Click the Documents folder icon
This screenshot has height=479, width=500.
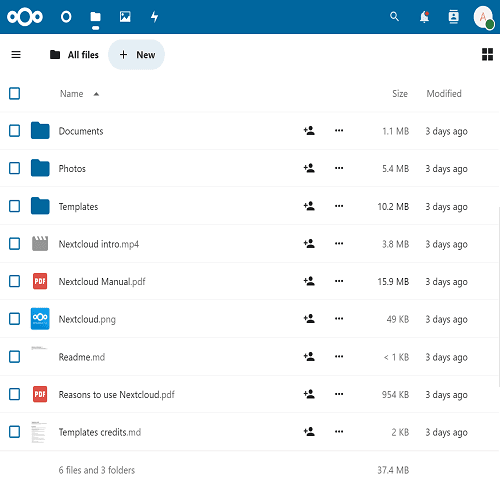(x=40, y=130)
